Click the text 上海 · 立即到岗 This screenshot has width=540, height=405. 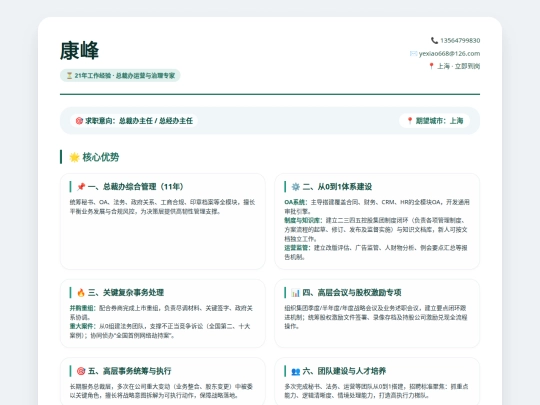point(459,66)
